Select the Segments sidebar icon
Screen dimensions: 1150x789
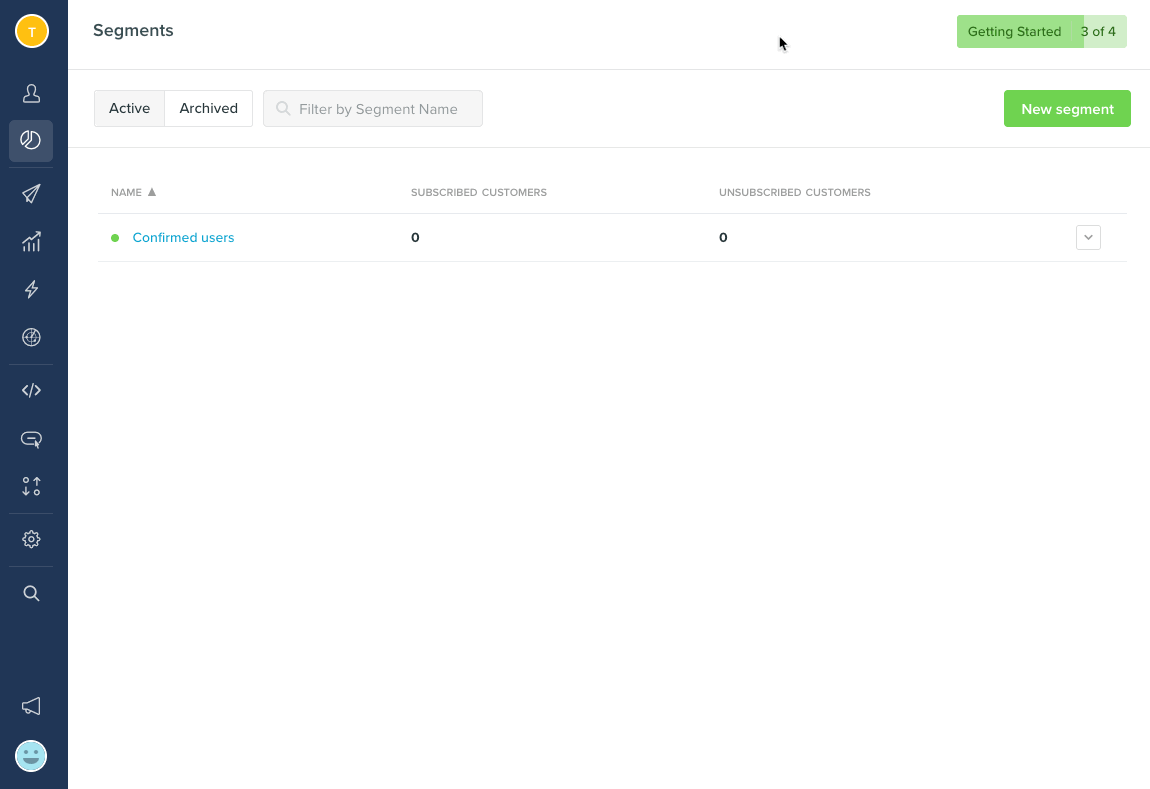(31, 141)
